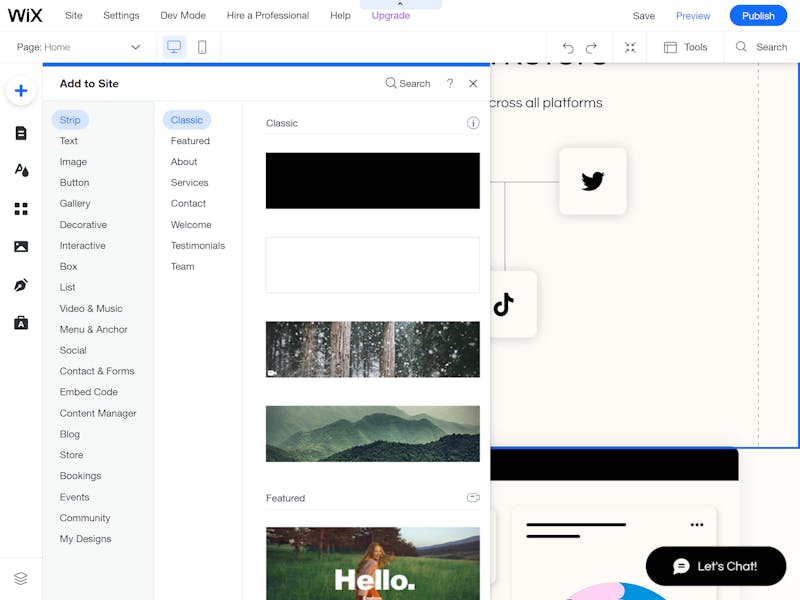This screenshot has width=800, height=600.
Task: Select the Button category
Action: click(74, 183)
